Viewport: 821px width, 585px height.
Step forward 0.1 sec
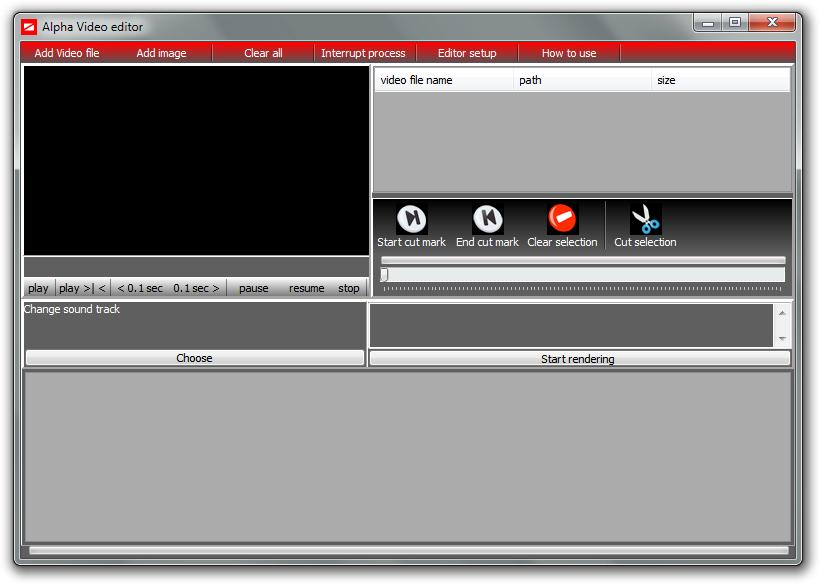coord(196,288)
